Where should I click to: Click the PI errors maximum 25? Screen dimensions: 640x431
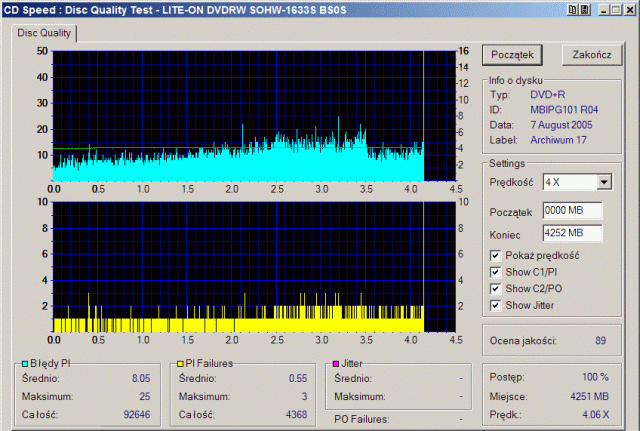point(144,396)
